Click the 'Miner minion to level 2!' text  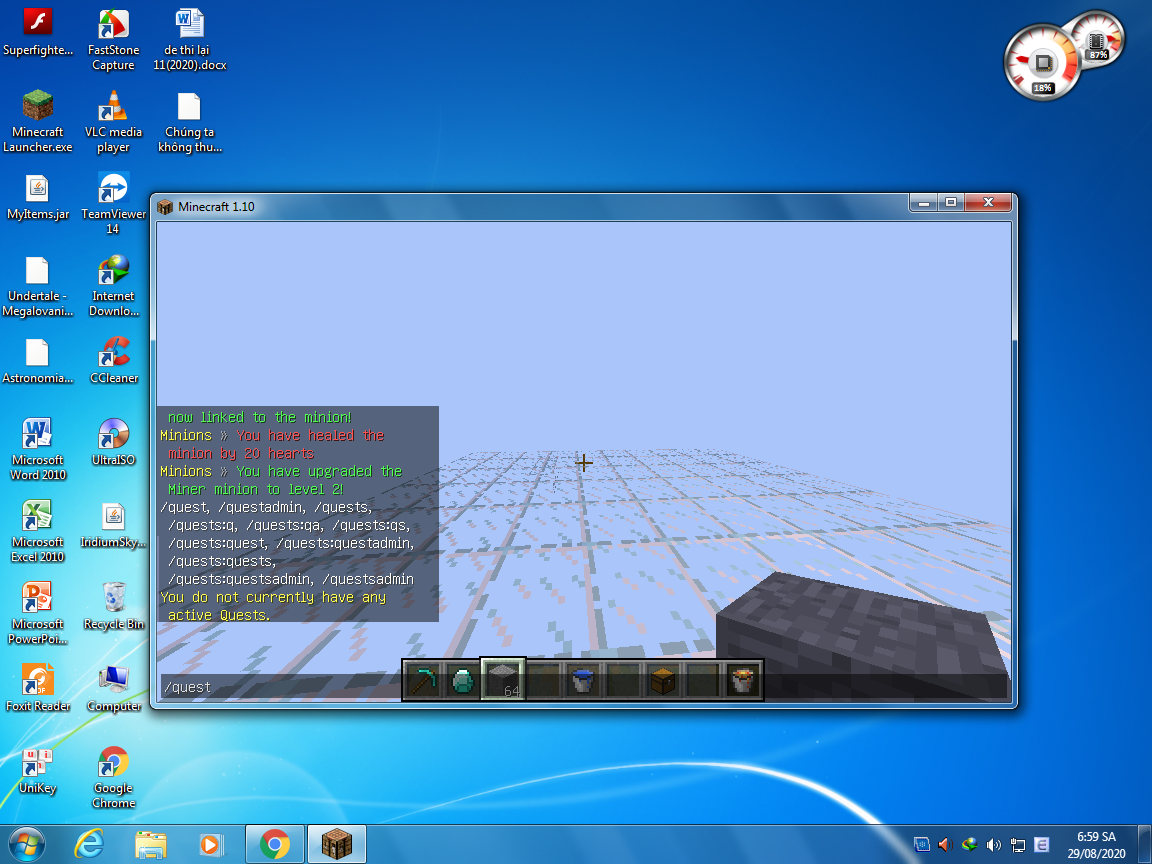tap(255, 489)
